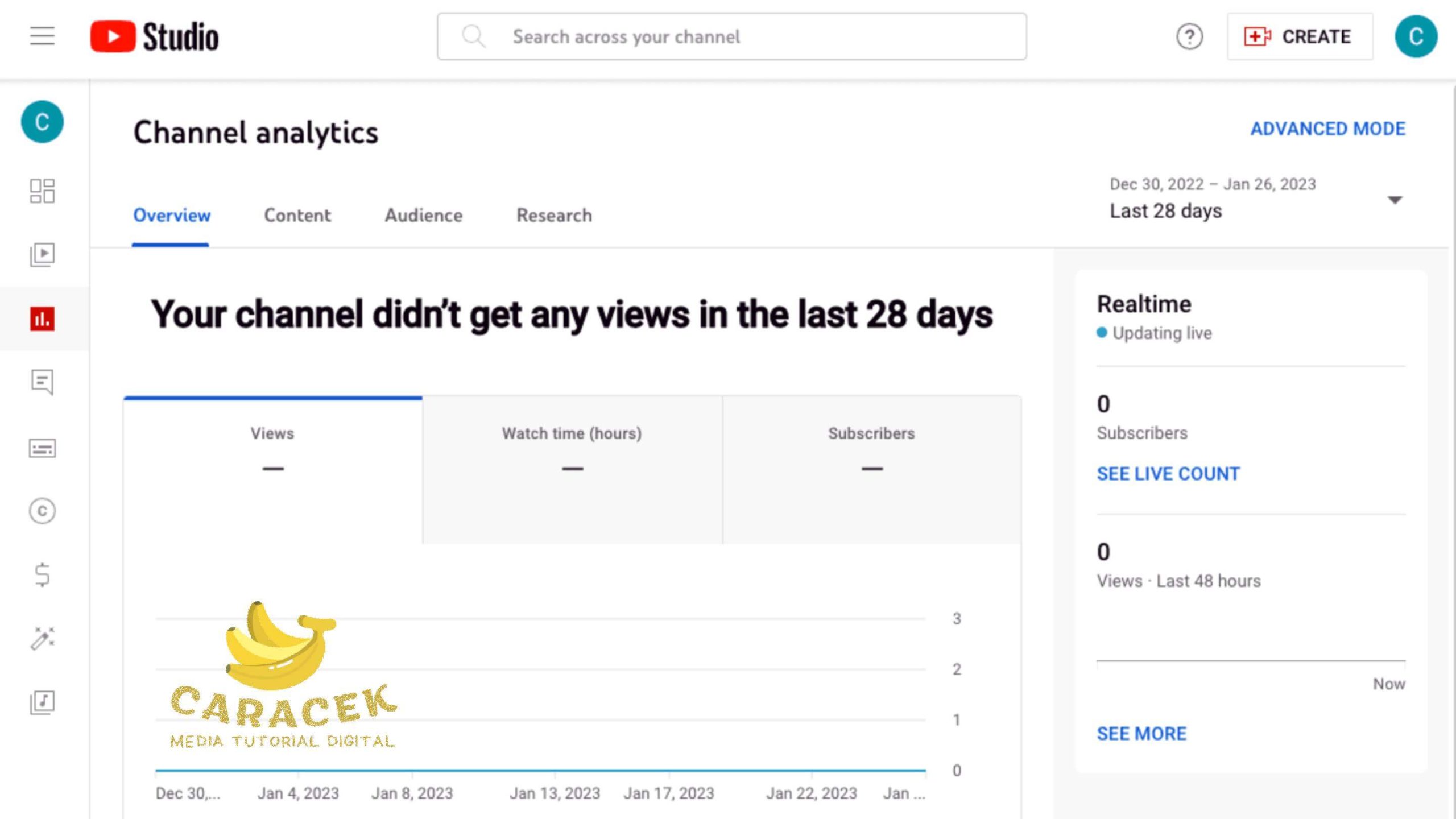This screenshot has height=819, width=1456.
Task: Open Comments from the sidebar
Action: 42,382
